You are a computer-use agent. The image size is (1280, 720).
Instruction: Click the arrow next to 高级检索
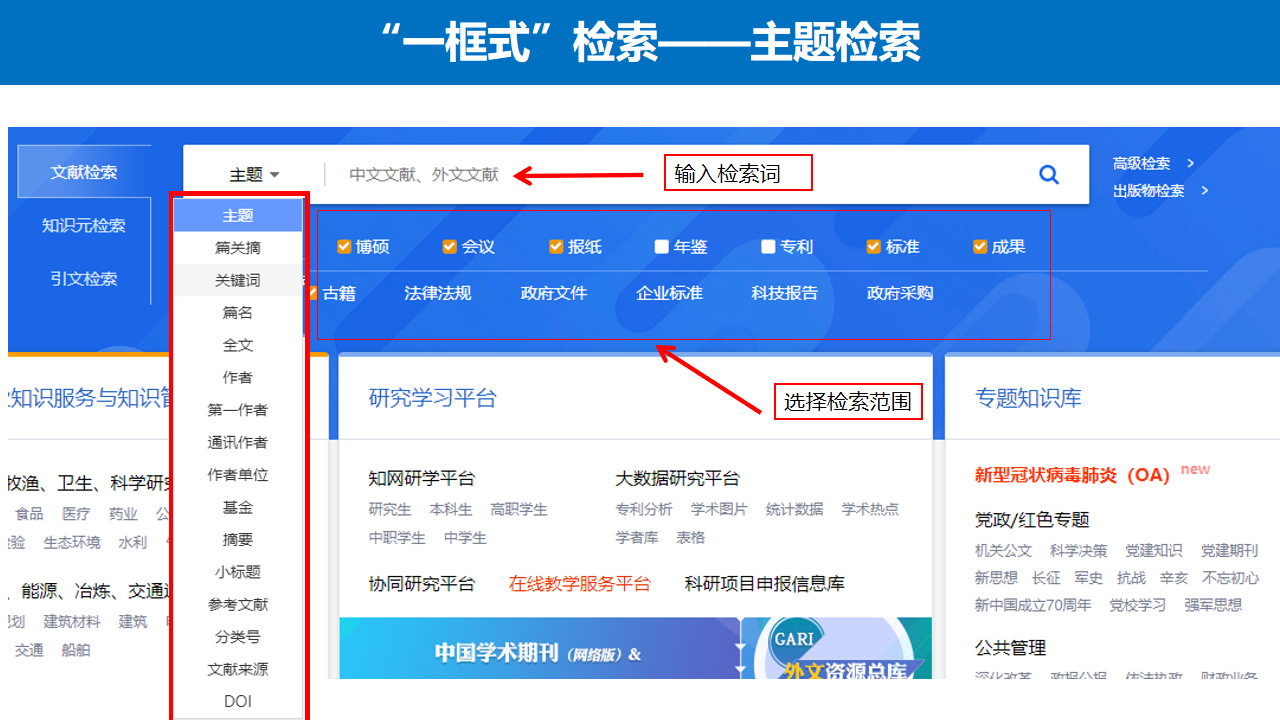1190,163
